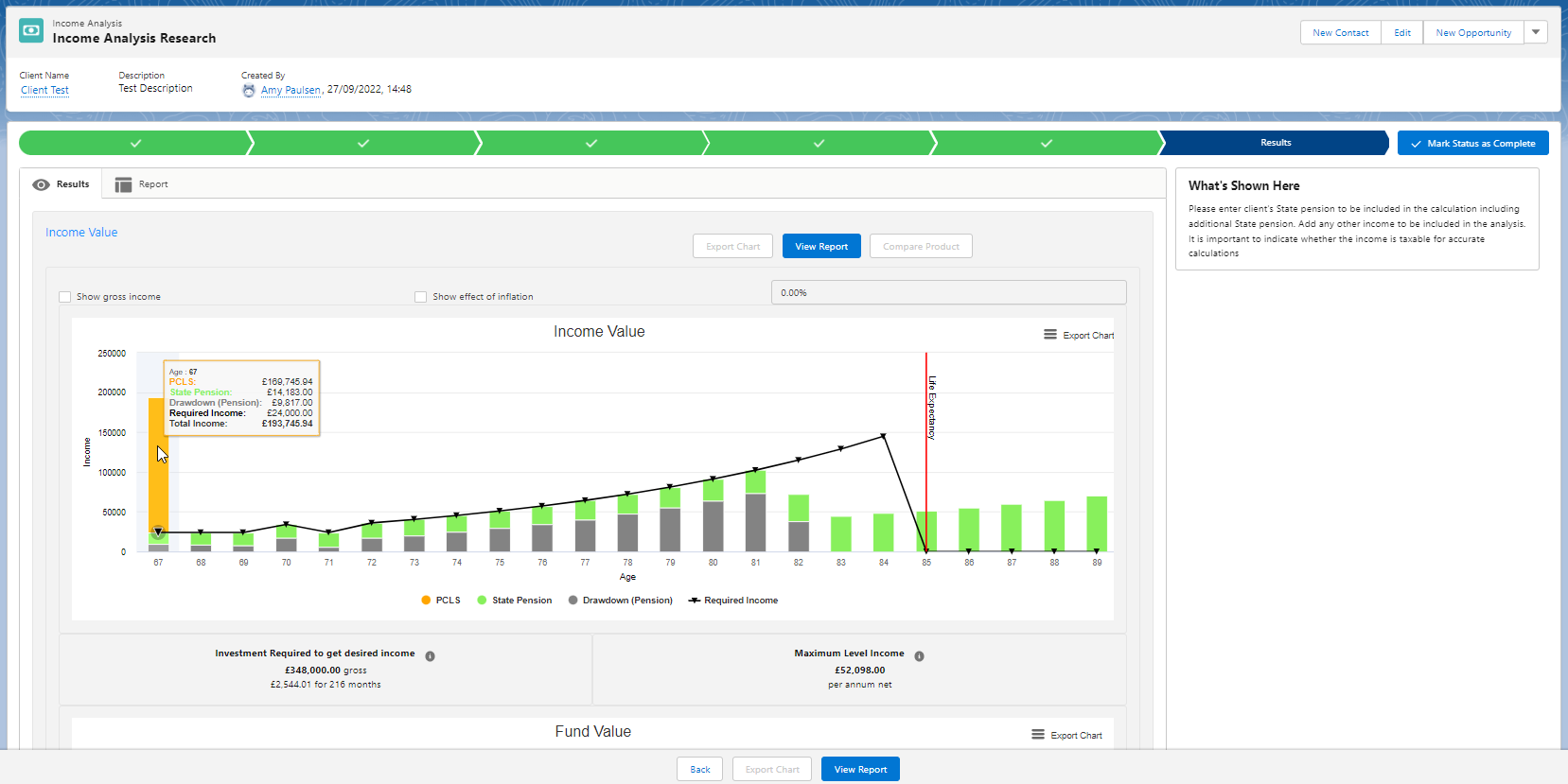Screen dimensions: 1568x784
Task: Click the third completed path stage checkmark
Action: 591,143
